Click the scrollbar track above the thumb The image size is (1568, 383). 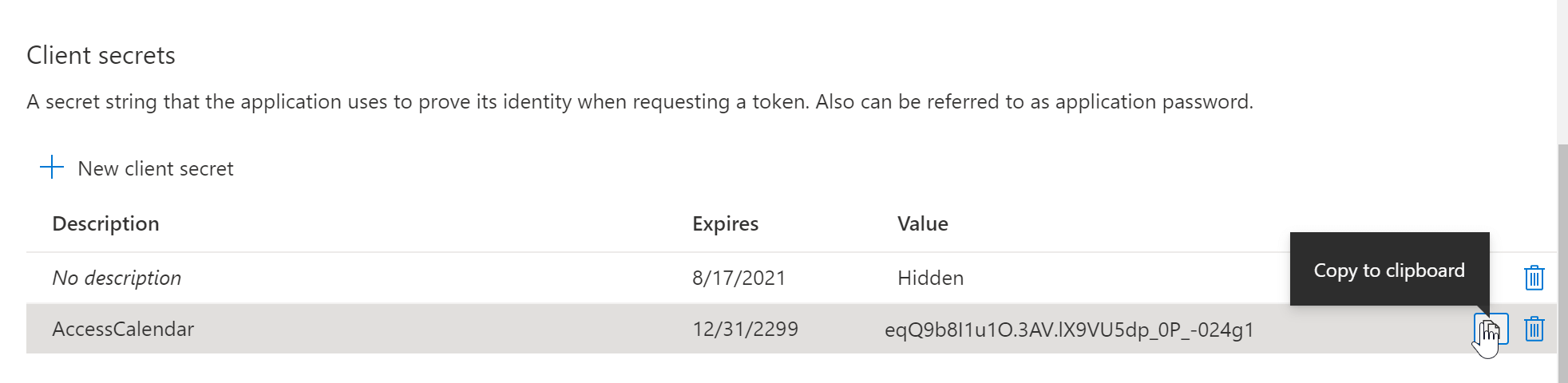(x=1562, y=72)
